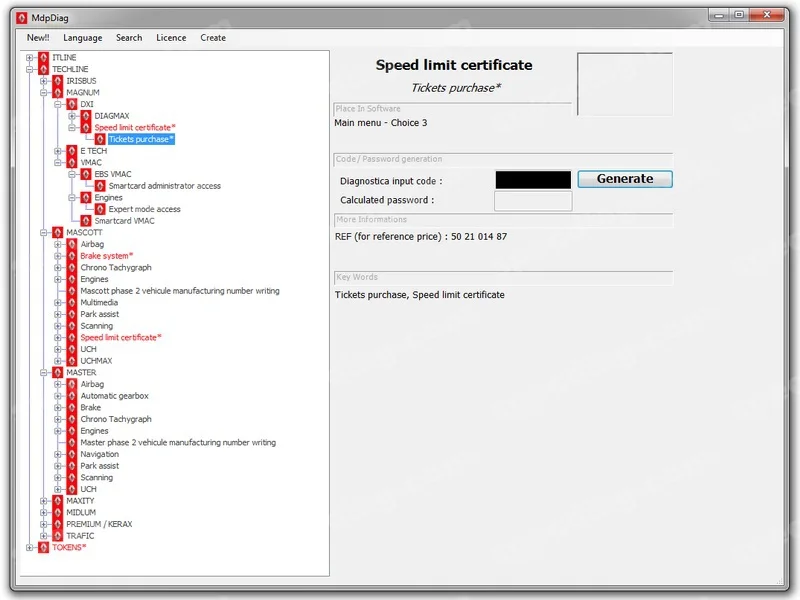
Task: Collapse the MASCOTT tree node
Action: [x=44, y=233]
